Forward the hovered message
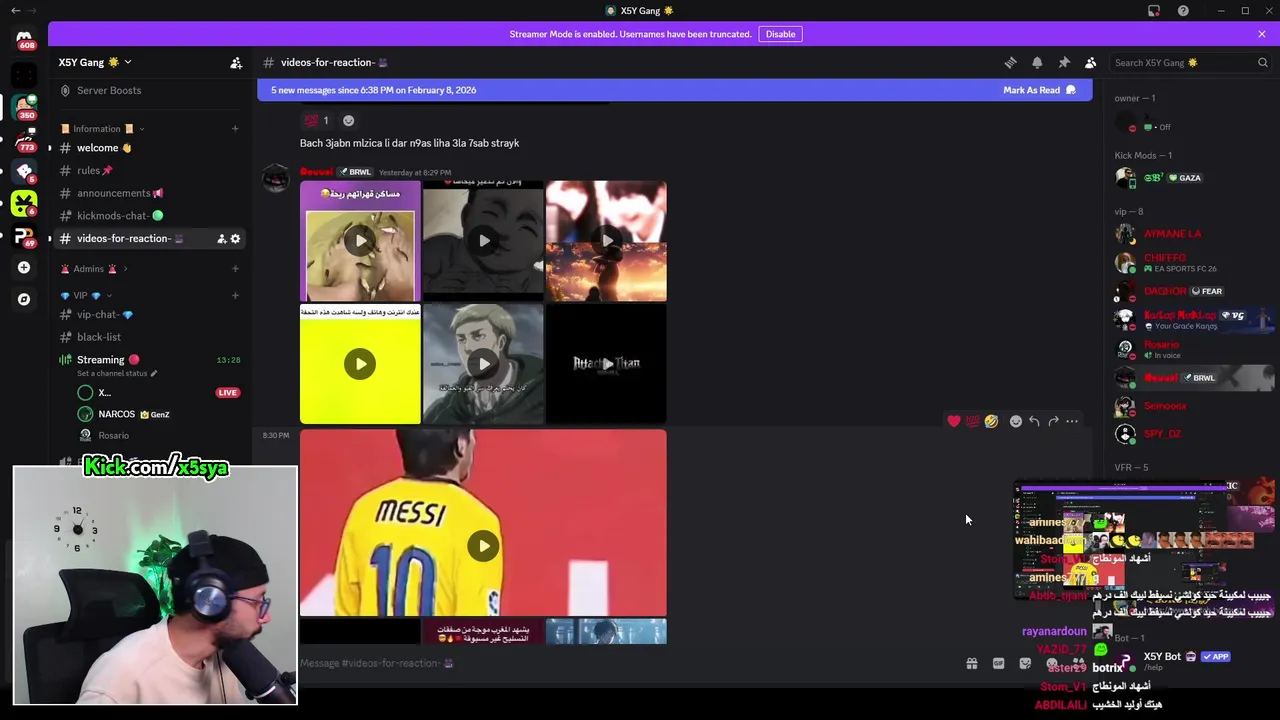 1053,421
